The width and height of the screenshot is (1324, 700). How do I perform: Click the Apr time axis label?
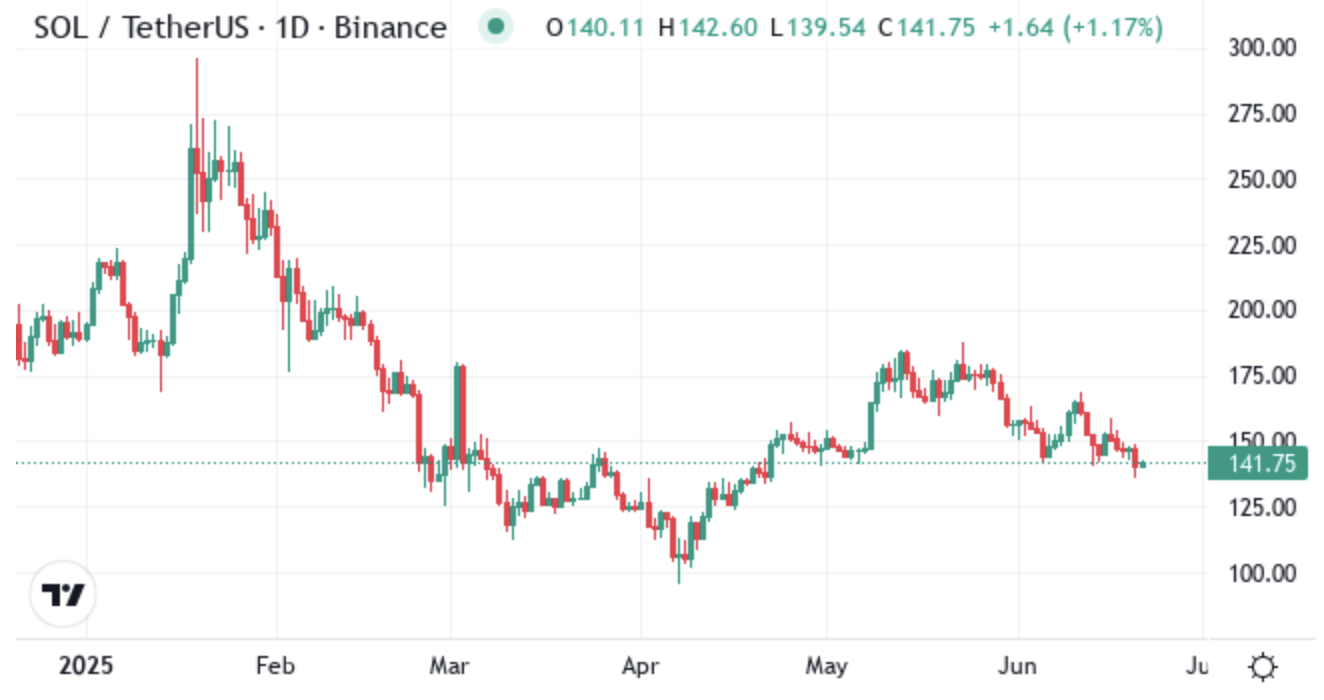(x=639, y=666)
